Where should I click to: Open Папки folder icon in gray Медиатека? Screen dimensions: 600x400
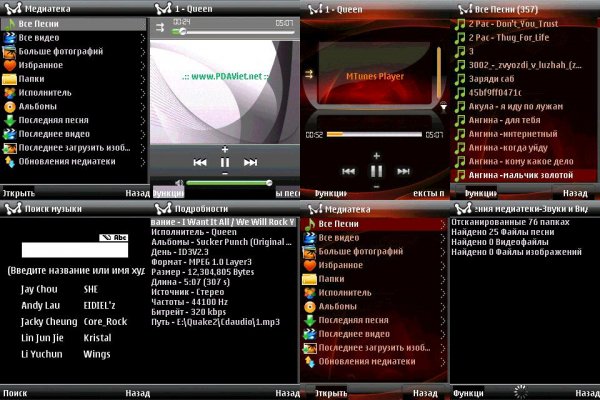[10, 79]
